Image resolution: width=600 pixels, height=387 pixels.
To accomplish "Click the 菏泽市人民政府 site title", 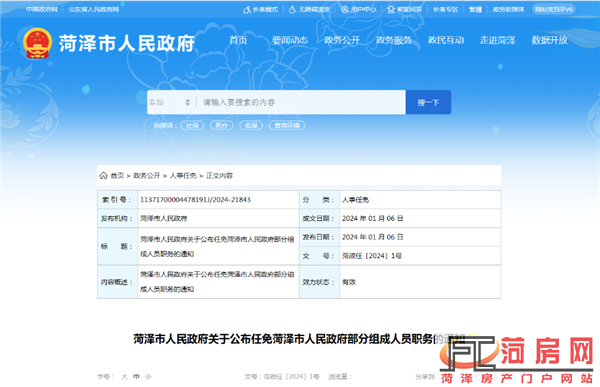I will [x=127, y=43].
